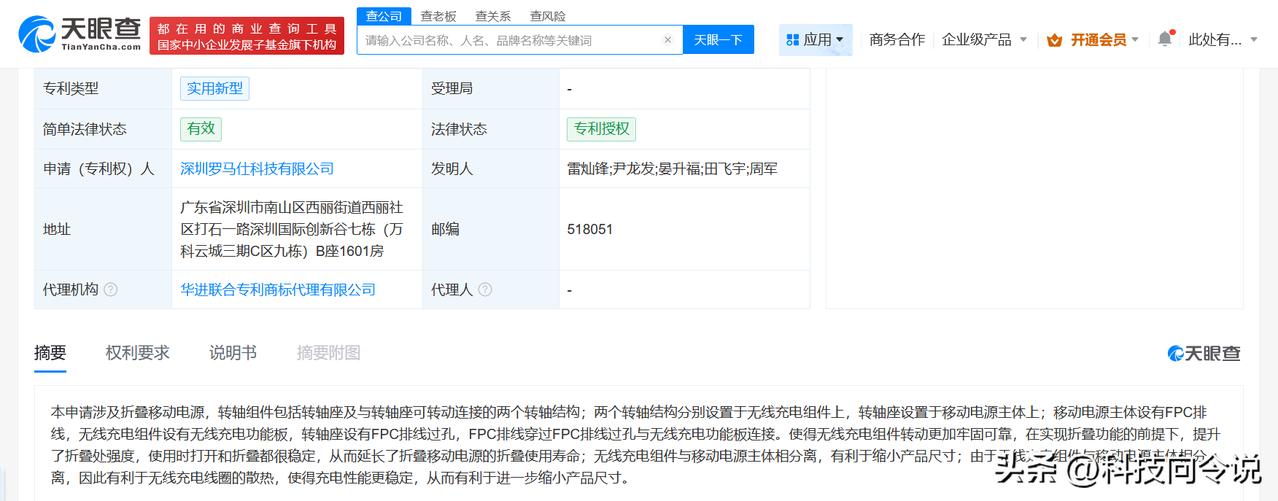Click the help icon next to 代理人
The image size is (1278, 501).
485,290
